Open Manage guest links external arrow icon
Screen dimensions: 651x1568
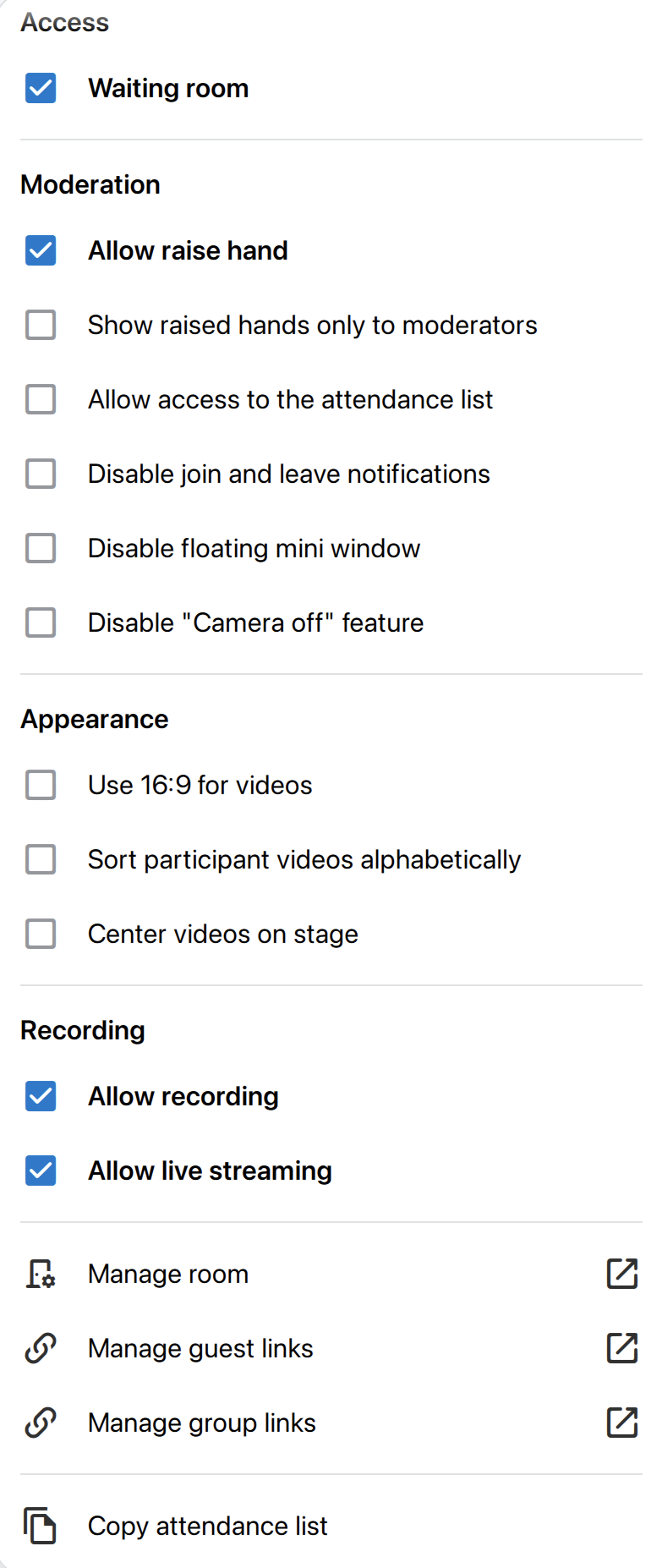tap(621, 1348)
